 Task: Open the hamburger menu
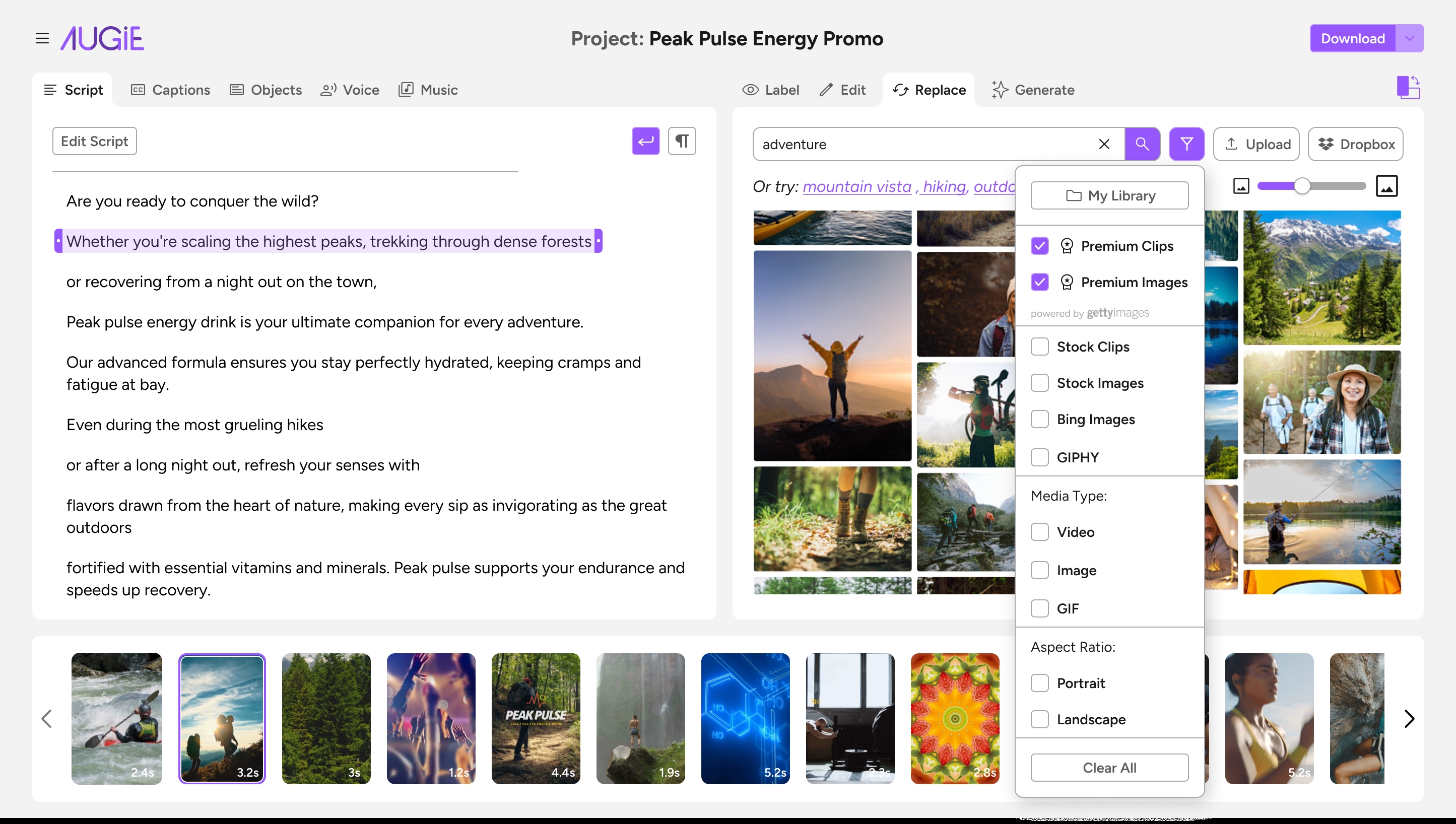click(42, 38)
